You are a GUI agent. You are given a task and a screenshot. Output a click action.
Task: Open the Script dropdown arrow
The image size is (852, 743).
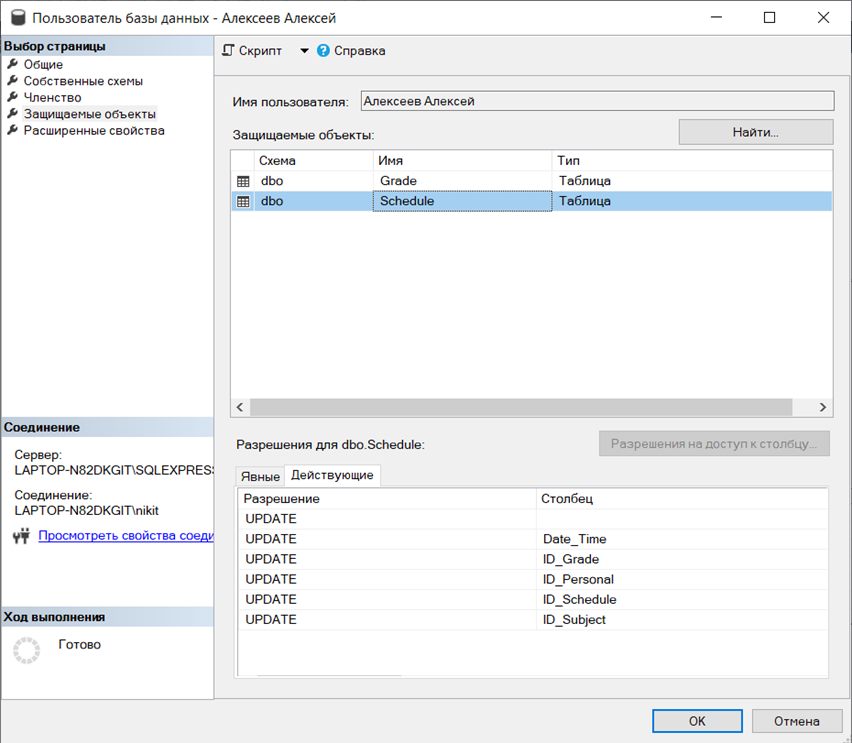(x=304, y=51)
